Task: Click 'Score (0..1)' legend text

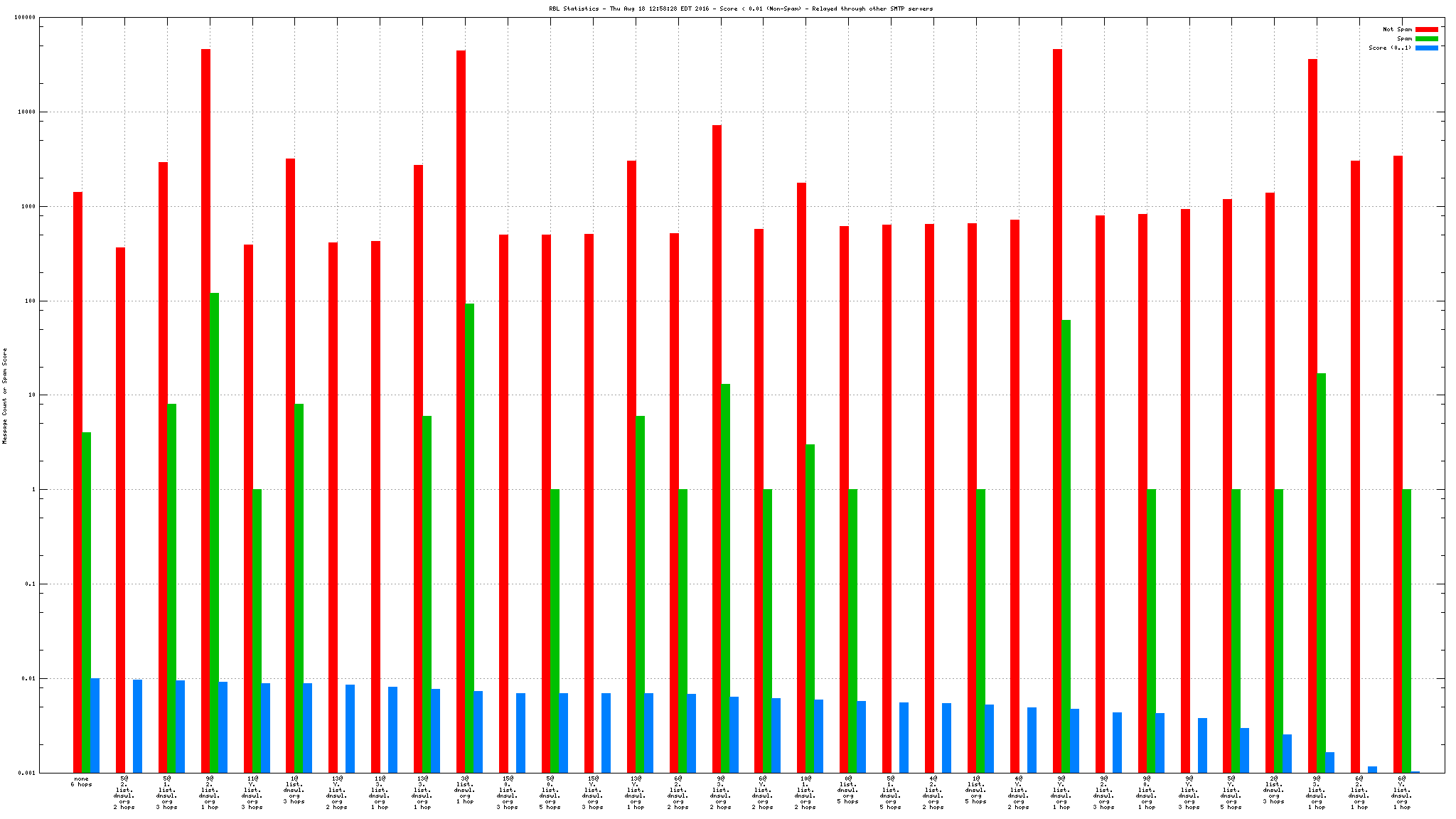Action: click(x=1389, y=48)
